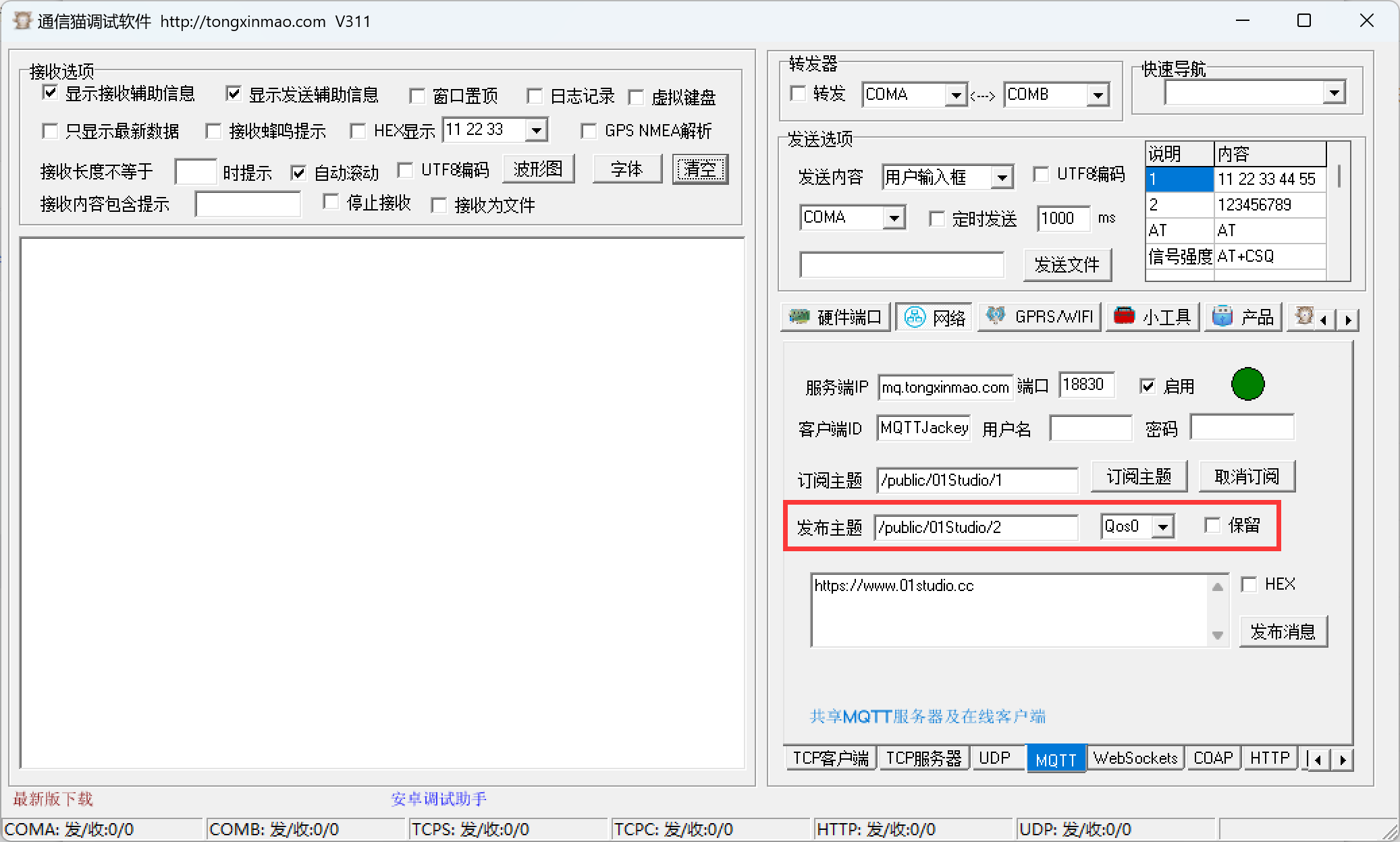Screen dimensions: 1400x842
Task: Open the 产品 product panel
Action: (x=1243, y=316)
